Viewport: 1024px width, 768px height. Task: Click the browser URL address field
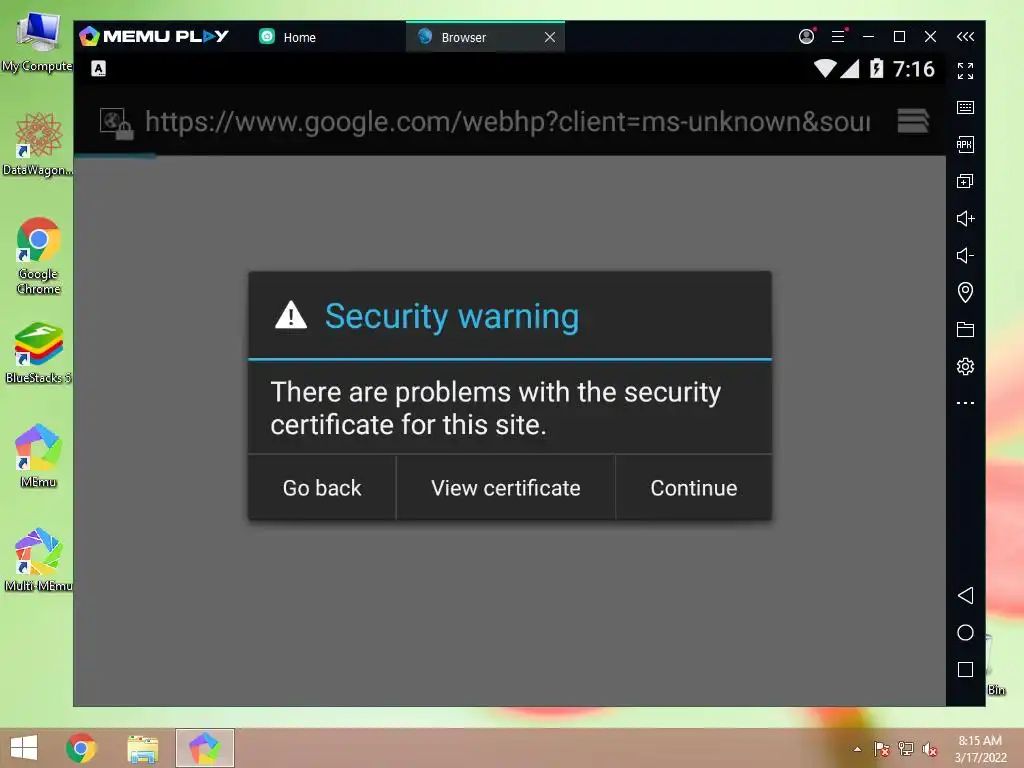click(507, 121)
